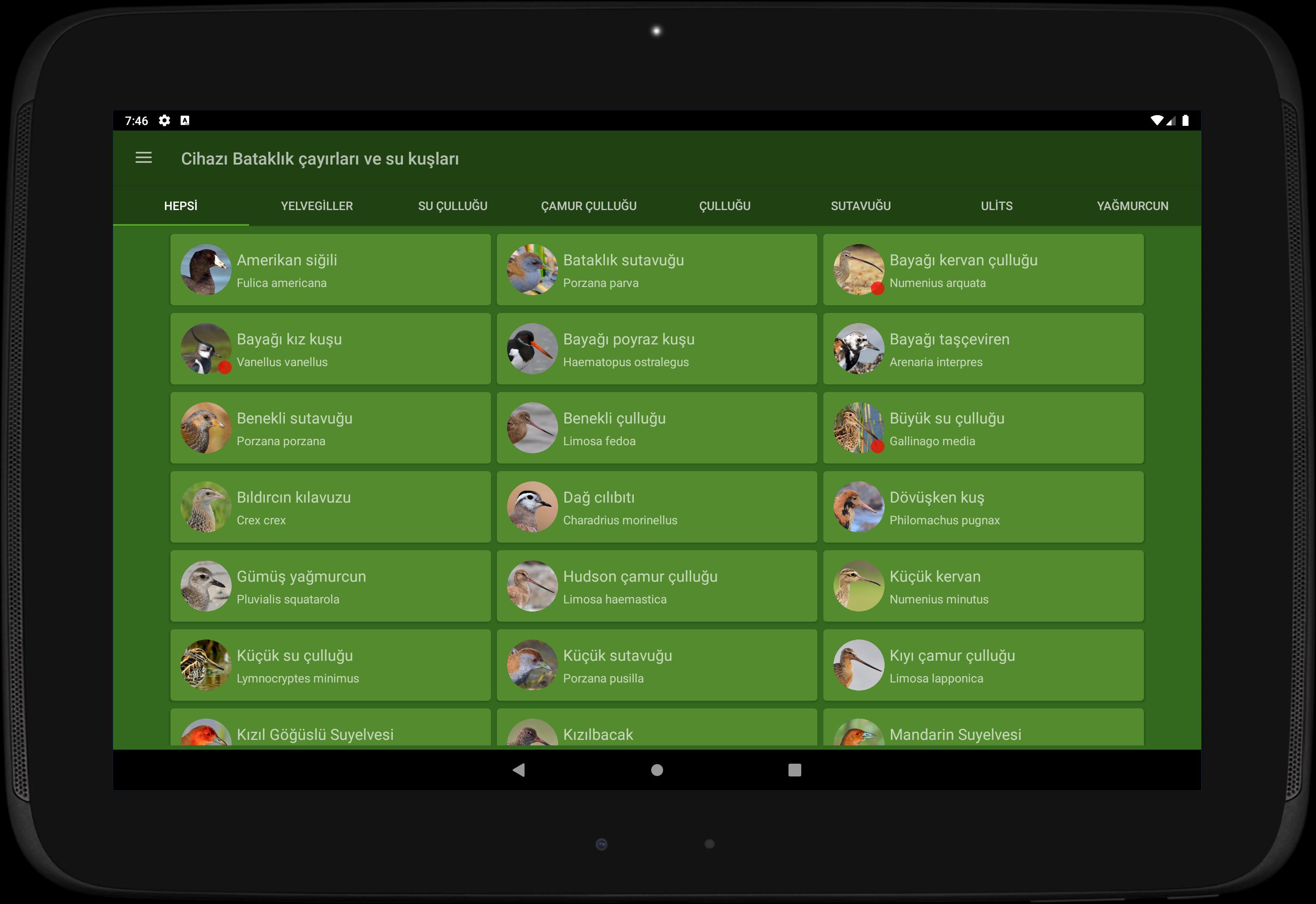Open Bayağı kervan çulluğu entry
The height and width of the screenshot is (904, 1316).
point(984,270)
